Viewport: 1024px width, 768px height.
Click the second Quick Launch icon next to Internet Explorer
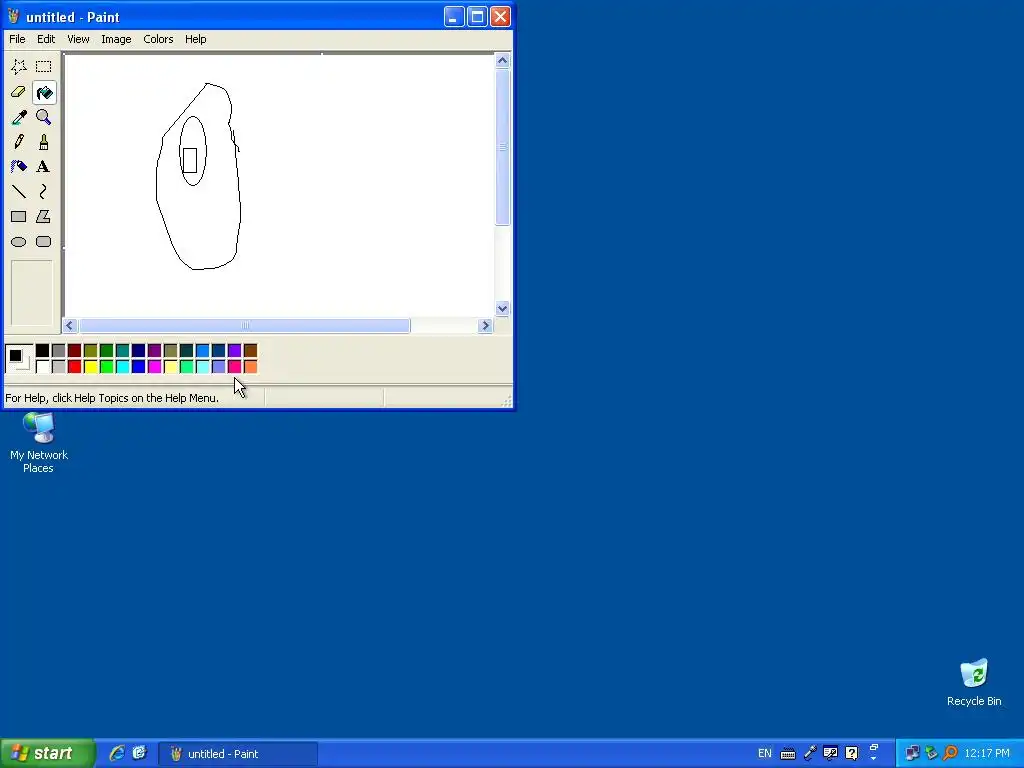pos(139,753)
